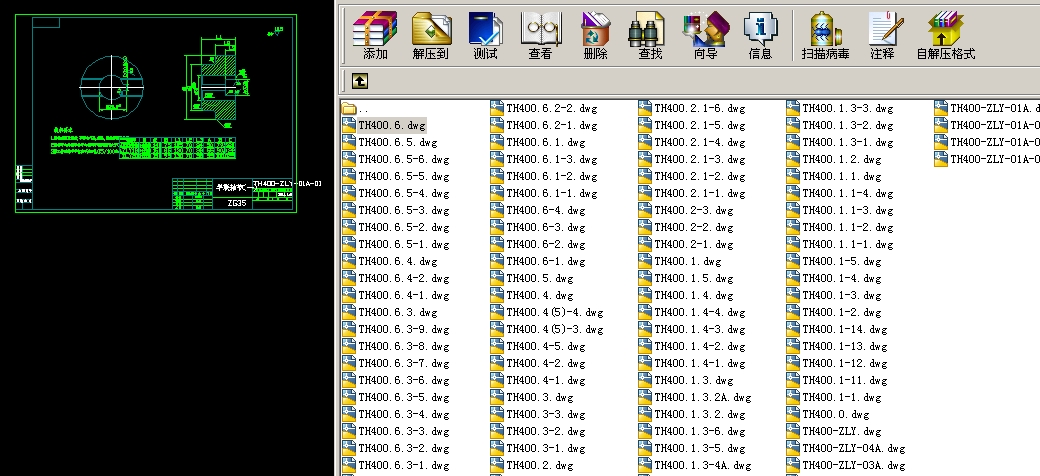Image resolution: width=1040 pixels, height=476 pixels.
Task: Show archive 信息 (Info) icon
Action: pos(760,35)
